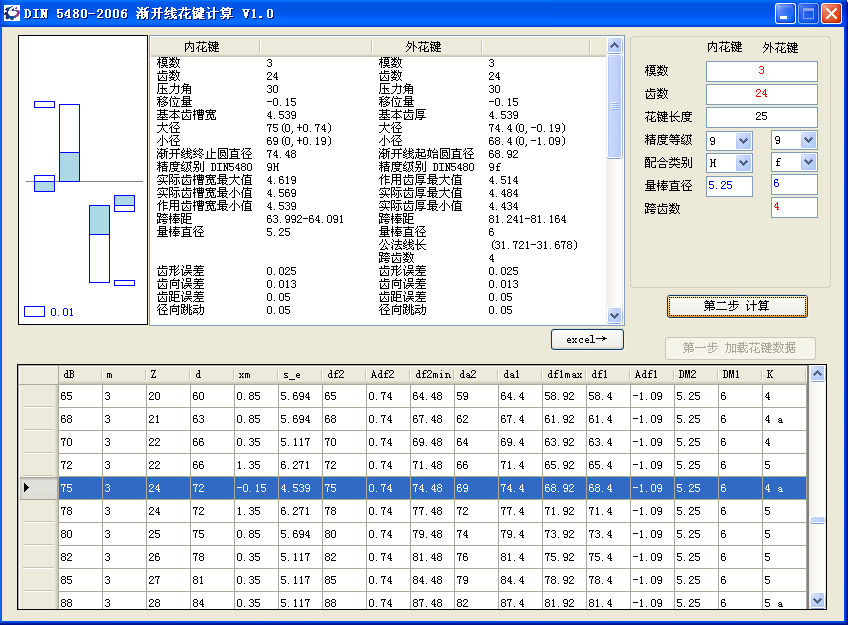Click cell 70 in the dB column

coord(80,442)
